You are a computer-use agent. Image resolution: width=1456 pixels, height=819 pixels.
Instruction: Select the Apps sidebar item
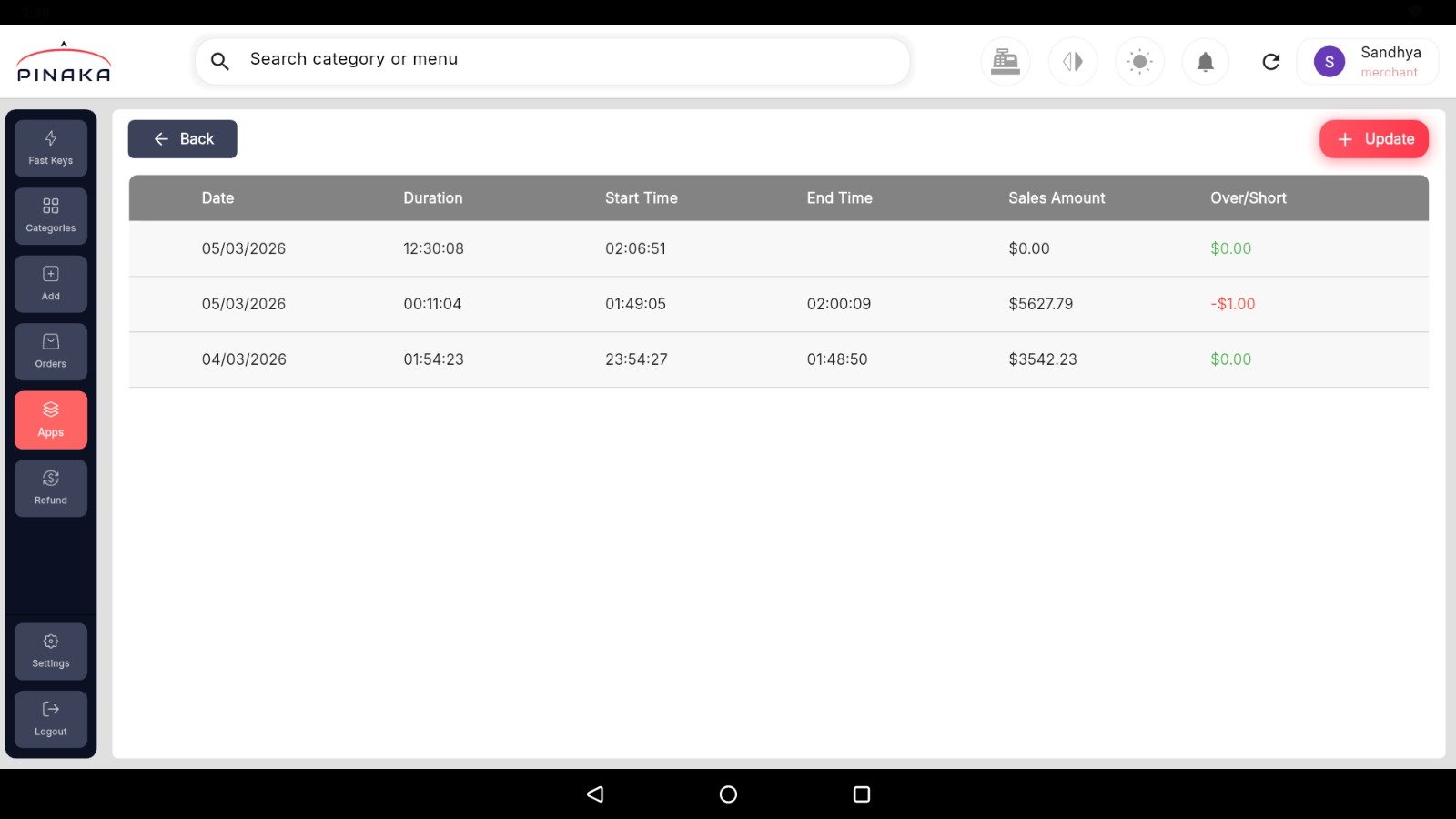point(51,420)
